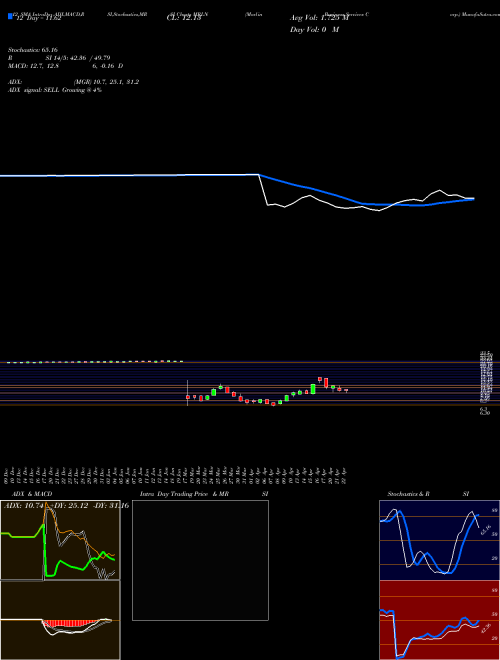Click the first red candle with the long wick
The height and width of the screenshot is (660, 500).
[188, 393]
